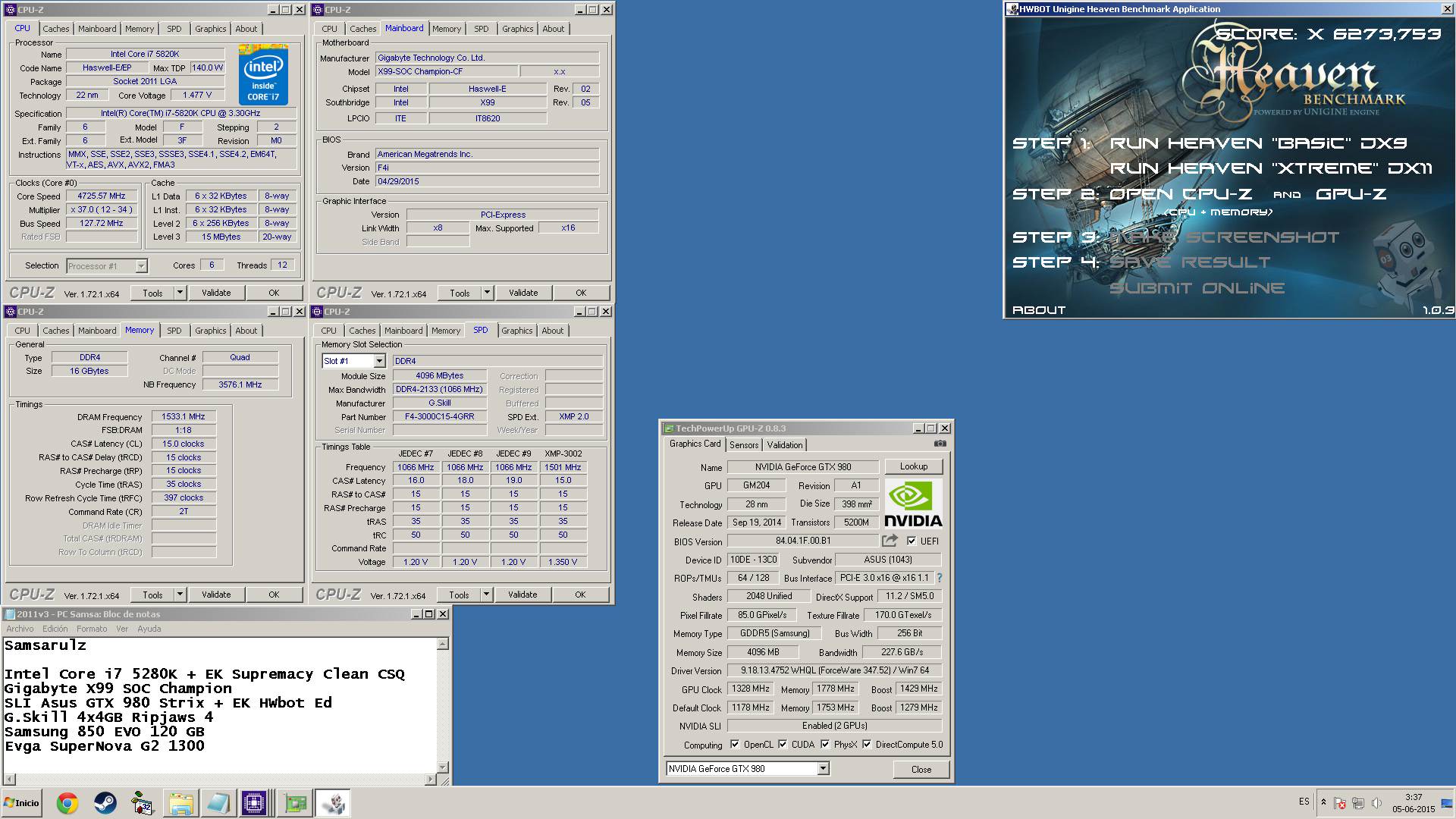Image resolution: width=1456 pixels, height=819 pixels.
Task: Open the File Explorer taskbar icon
Action: (180, 803)
